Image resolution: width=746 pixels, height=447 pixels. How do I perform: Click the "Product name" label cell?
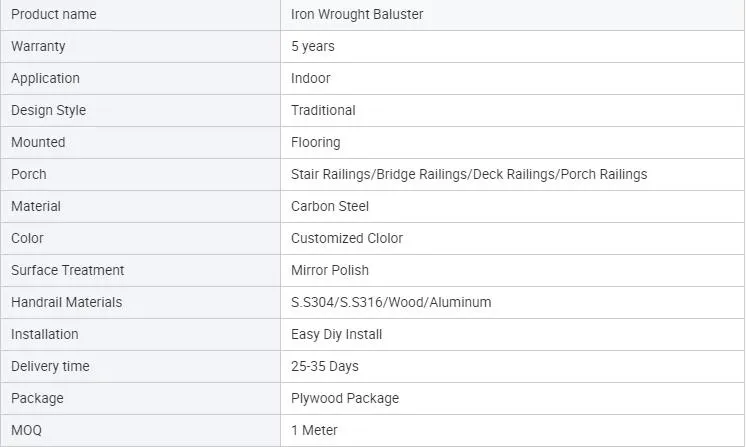54,14
